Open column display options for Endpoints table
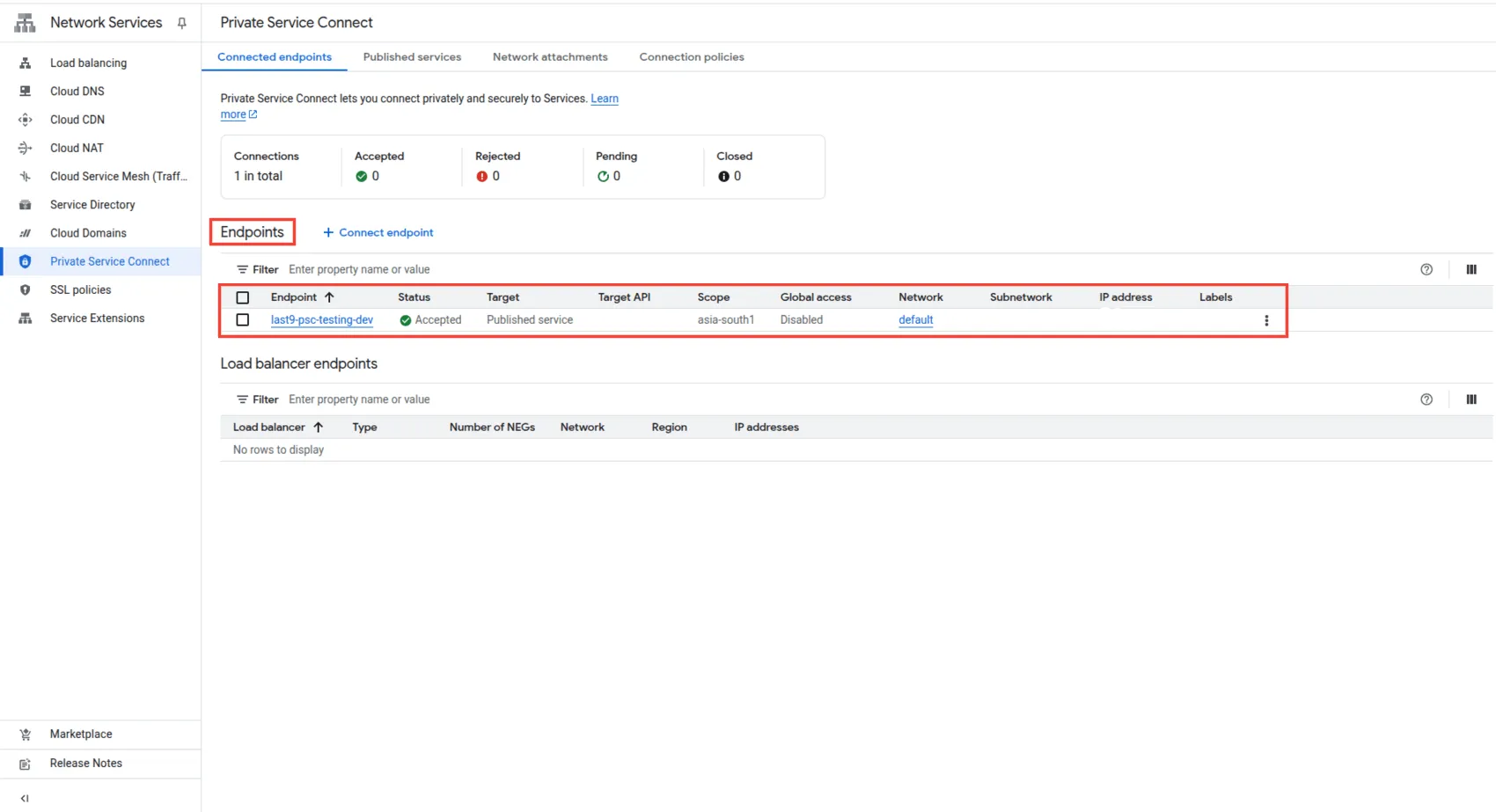This screenshot has height=812, width=1496. tap(1471, 270)
